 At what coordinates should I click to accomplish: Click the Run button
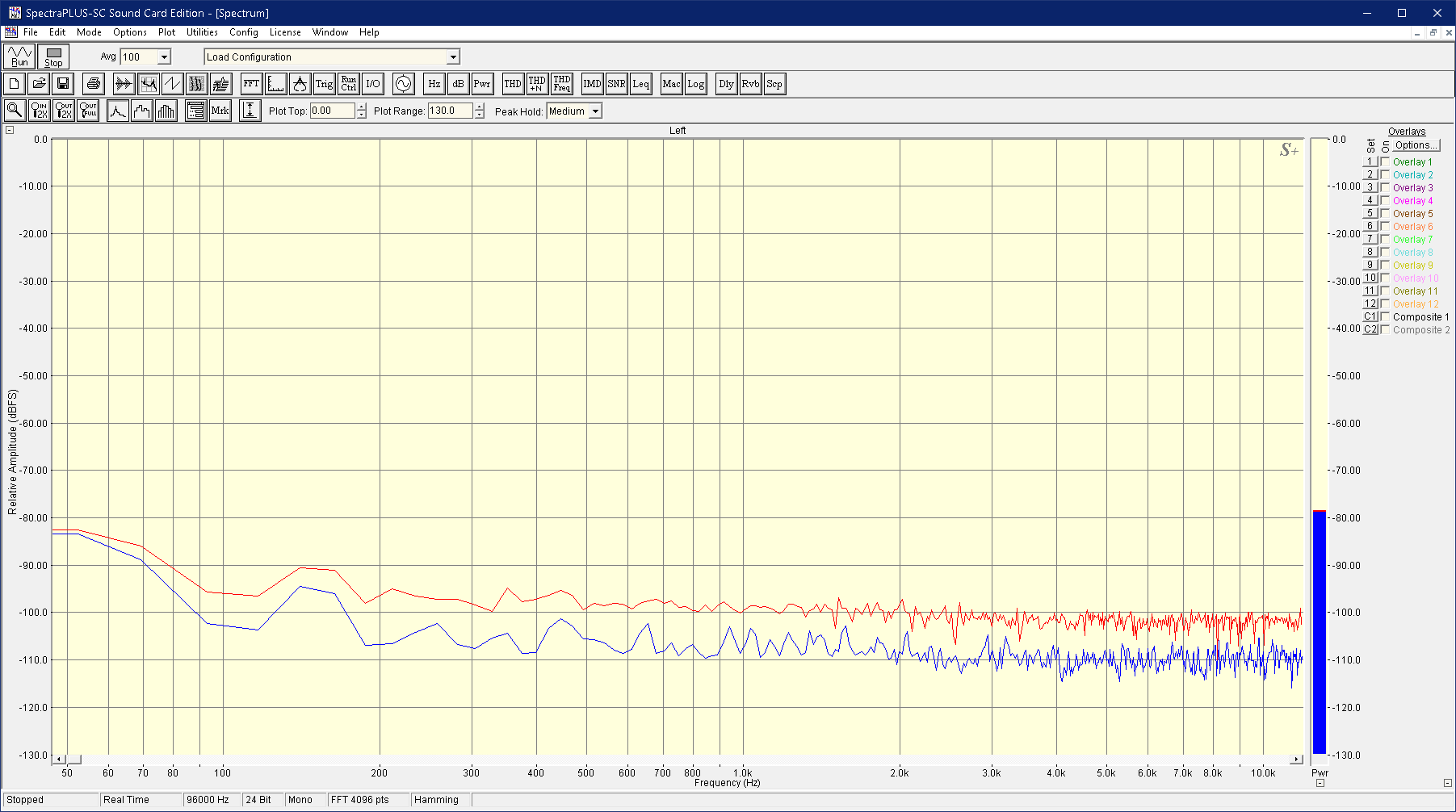tap(19, 57)
